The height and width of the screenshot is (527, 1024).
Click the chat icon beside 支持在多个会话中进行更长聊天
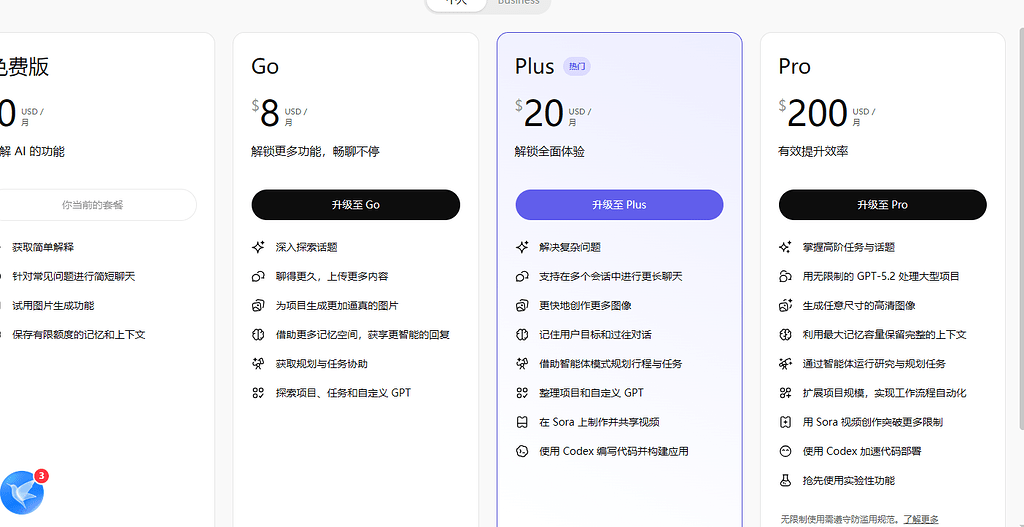[522, 276]
